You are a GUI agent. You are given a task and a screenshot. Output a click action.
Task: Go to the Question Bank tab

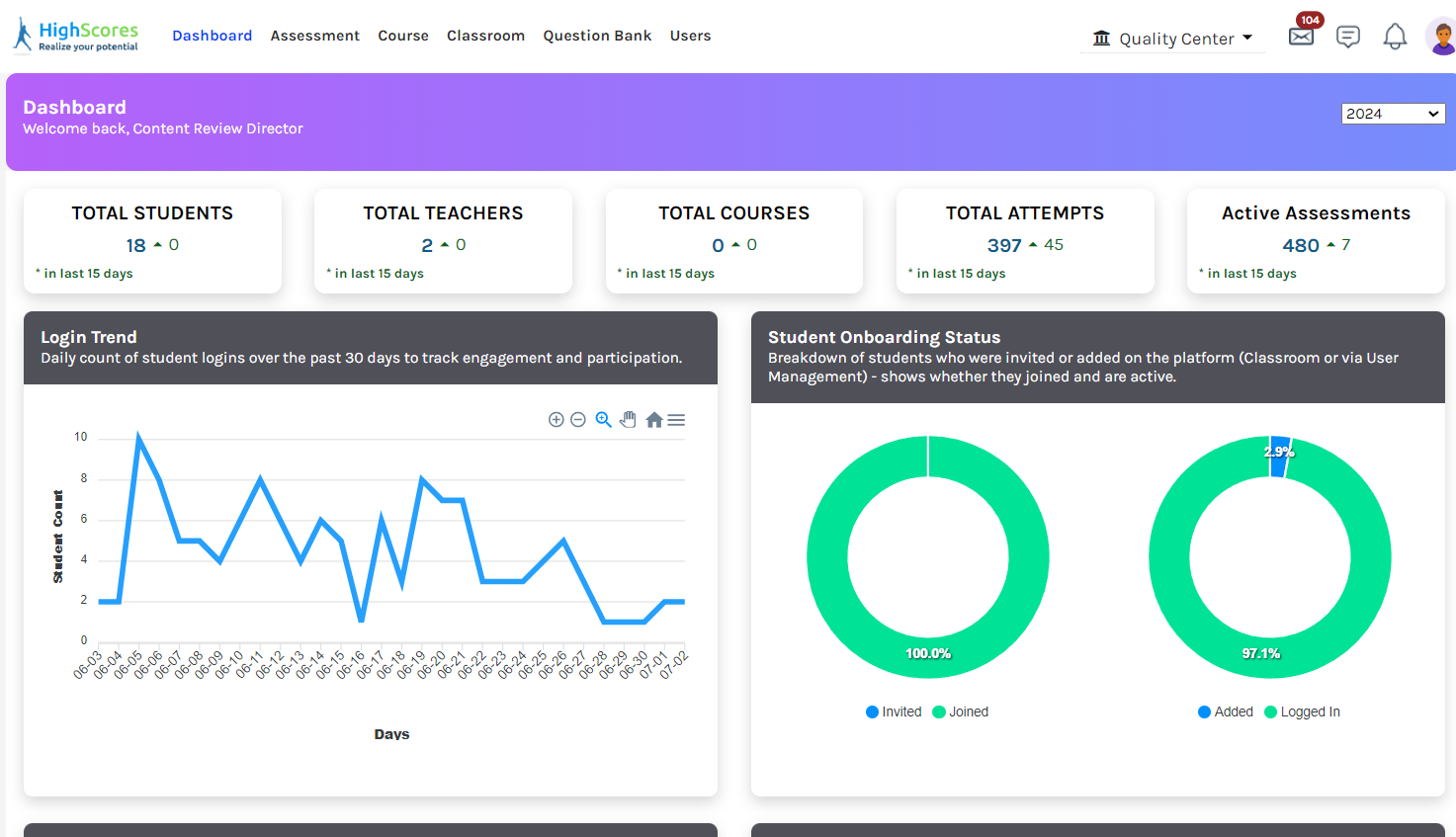coord(597,36)
